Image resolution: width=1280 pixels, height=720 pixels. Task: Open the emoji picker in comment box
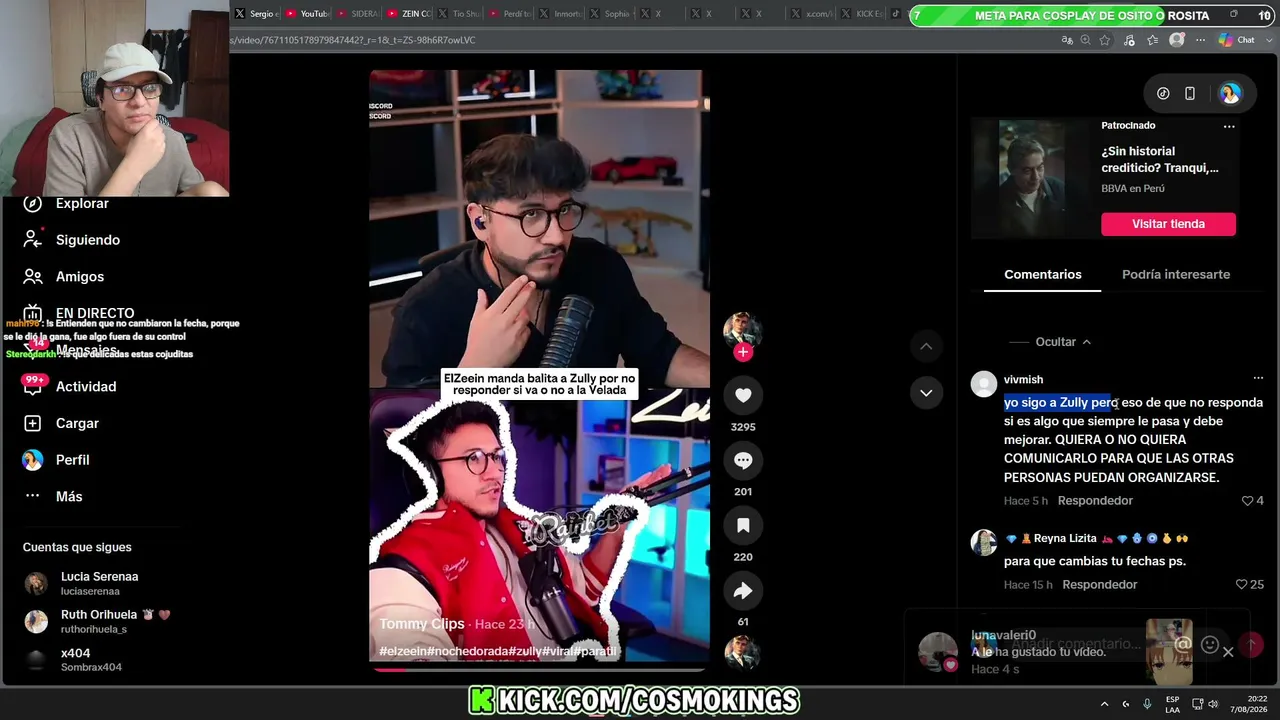pos(1210,645)
